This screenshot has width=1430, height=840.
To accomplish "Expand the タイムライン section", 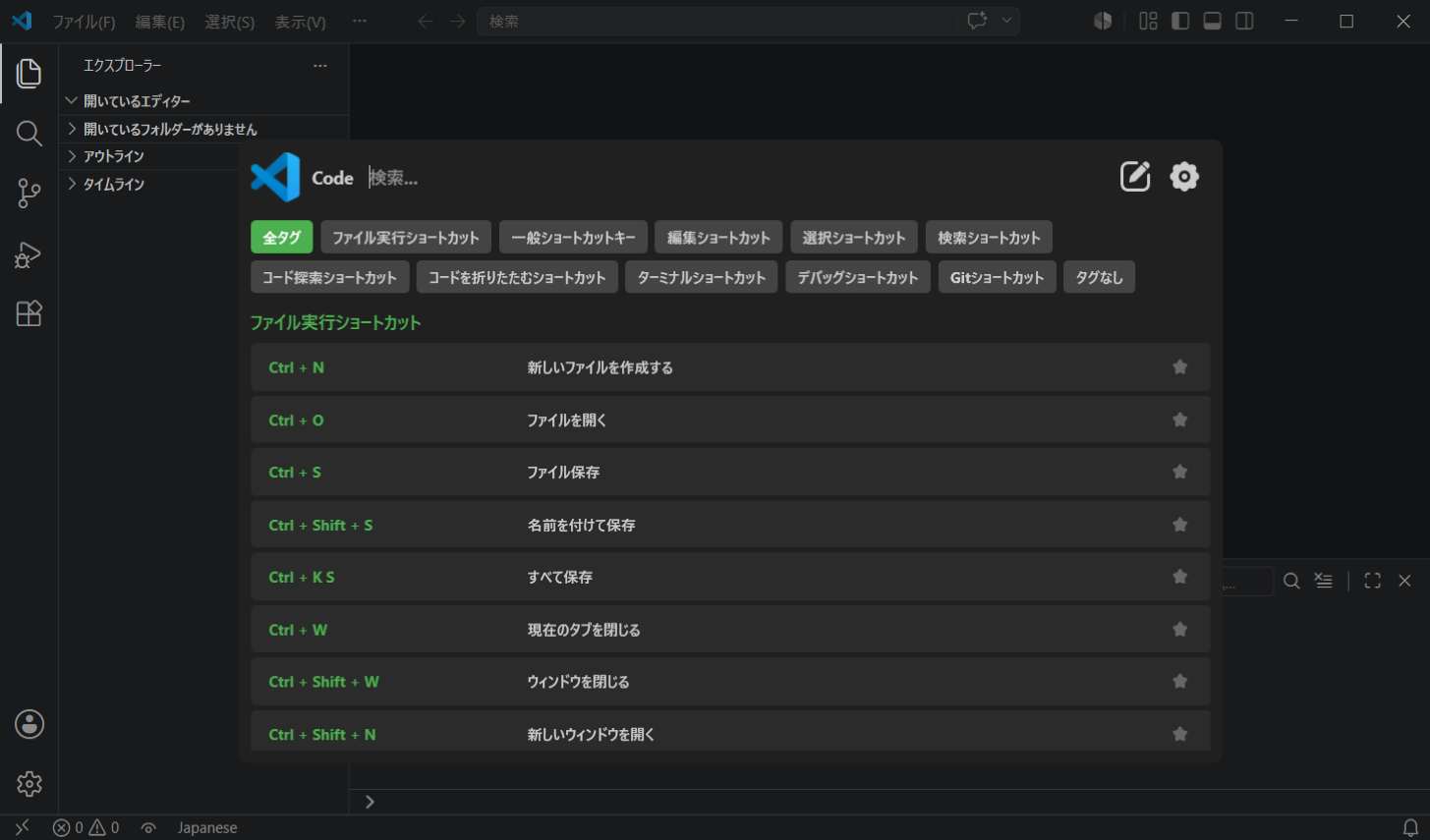I will click(149, 184).
